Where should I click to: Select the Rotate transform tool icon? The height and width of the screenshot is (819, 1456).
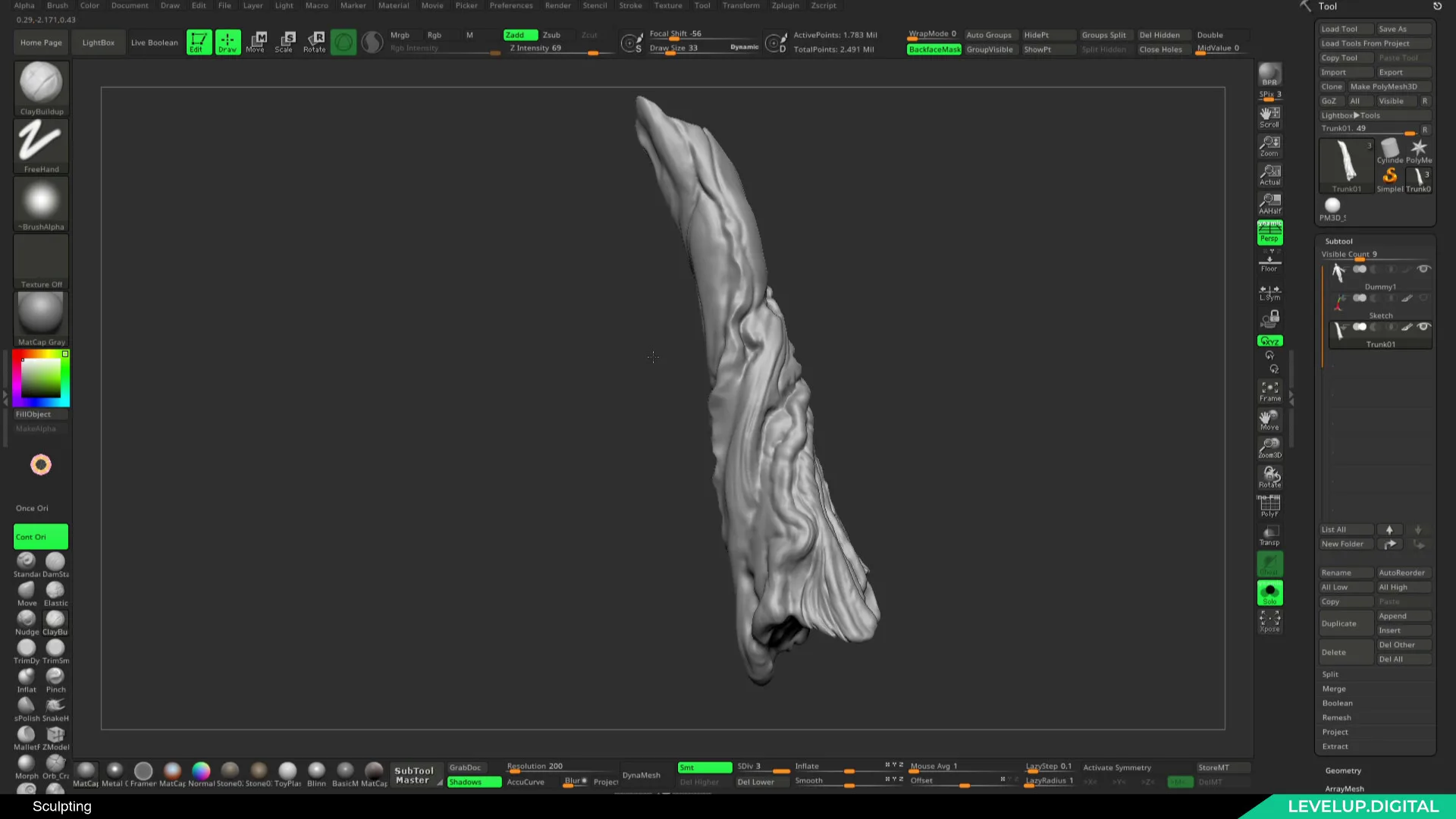315,42
